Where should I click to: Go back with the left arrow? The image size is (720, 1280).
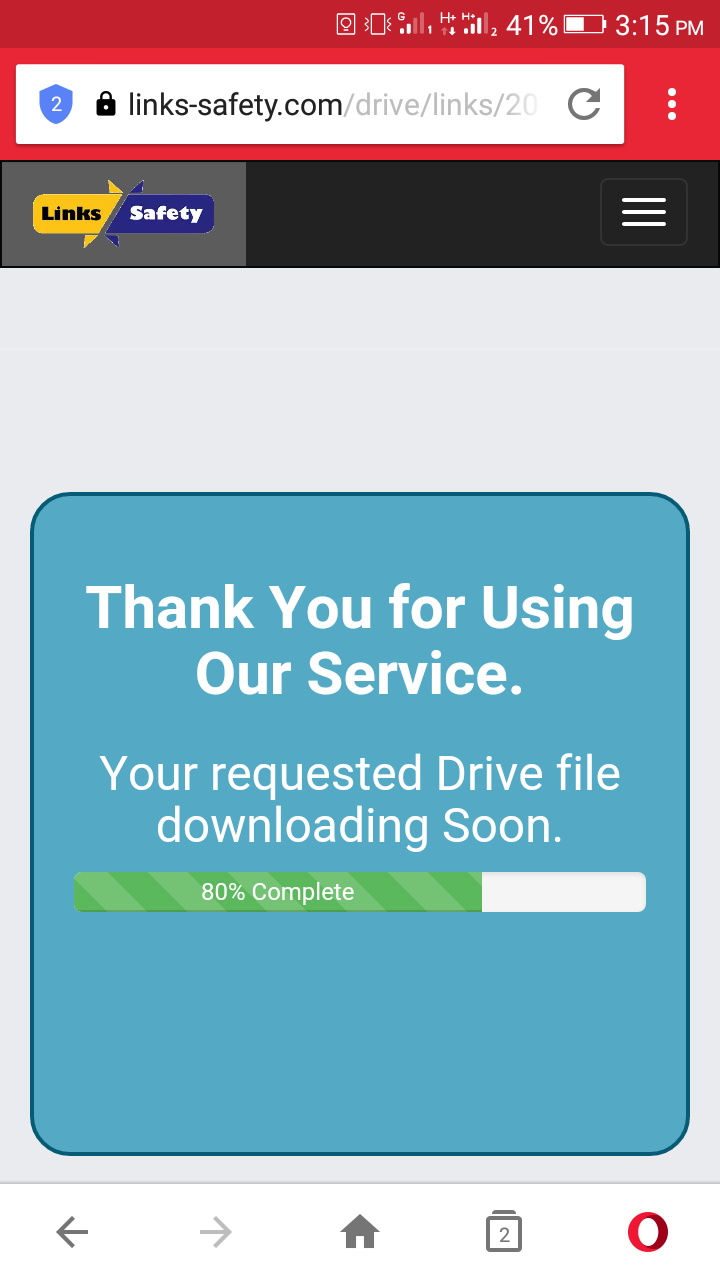[x=72, y=1232]
